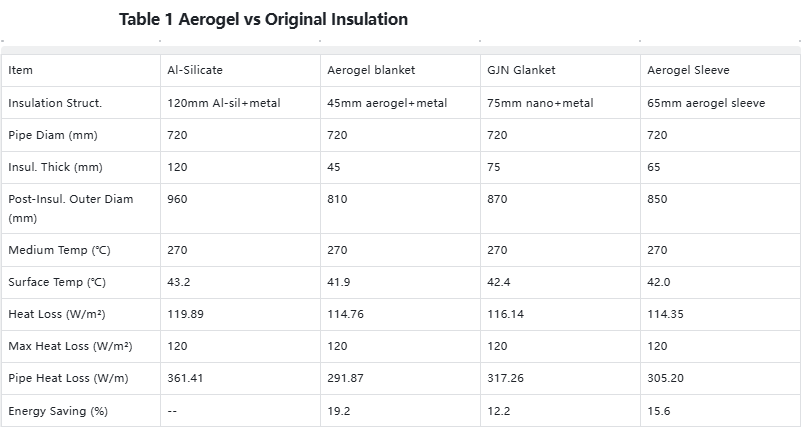This screenshot has height=428, width=801.
Task: Select the '75mm nano+metal' cell
Action: [x=540, y=103]
